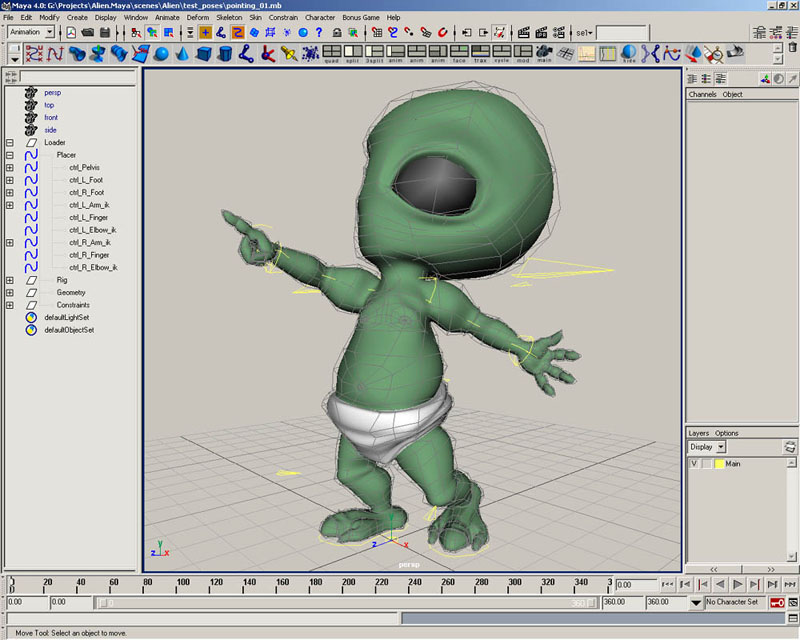Click the help question mark icon
This screenshot has height=640, width=800.
(x=319, y=32)
